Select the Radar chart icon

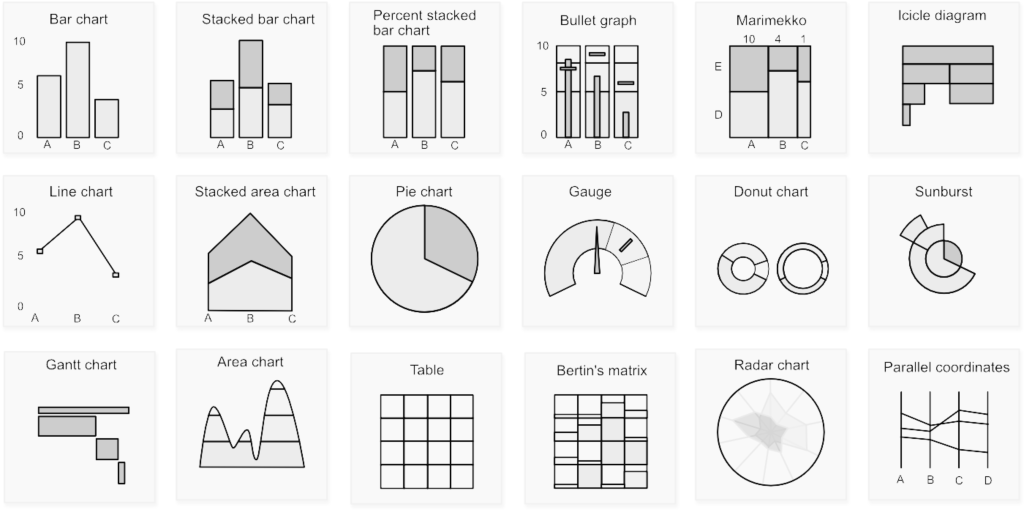pyautogui.click(x=771, y=431)
